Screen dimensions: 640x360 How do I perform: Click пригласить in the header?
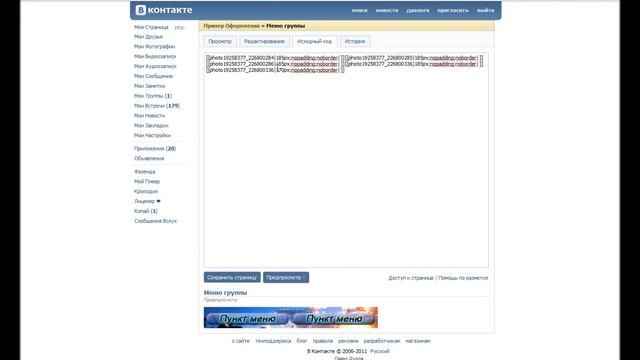coord(453,10)
